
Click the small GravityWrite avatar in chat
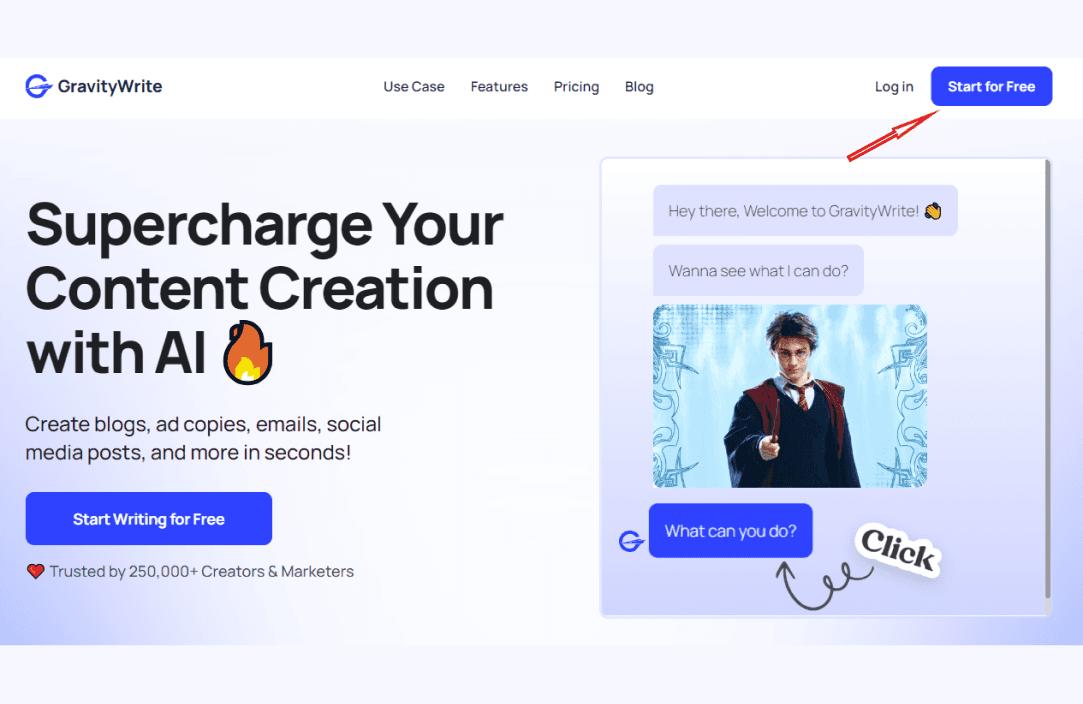[x=631, y=541]
